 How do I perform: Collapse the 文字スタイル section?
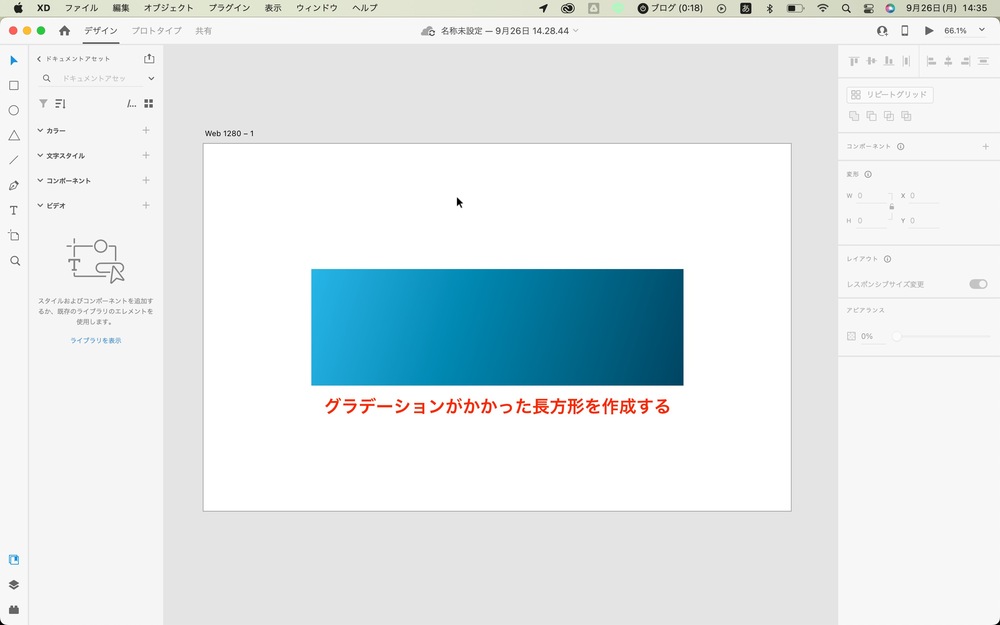pyautogui.click(x=40, y=155)
